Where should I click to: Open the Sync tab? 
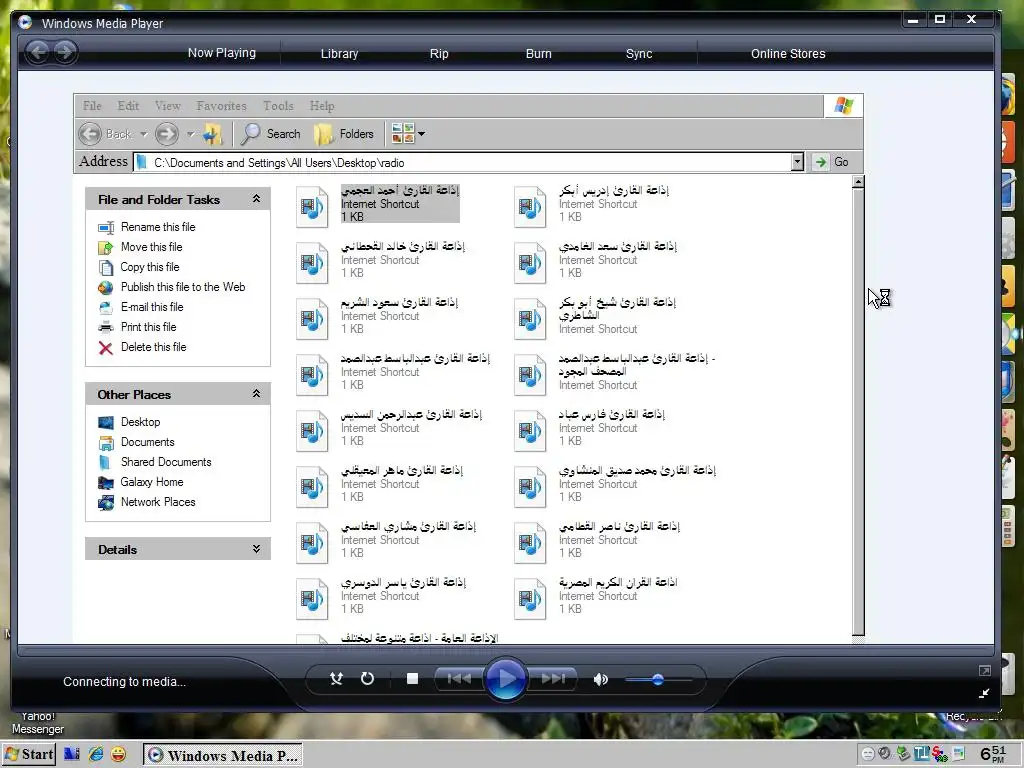coord(639,54)
